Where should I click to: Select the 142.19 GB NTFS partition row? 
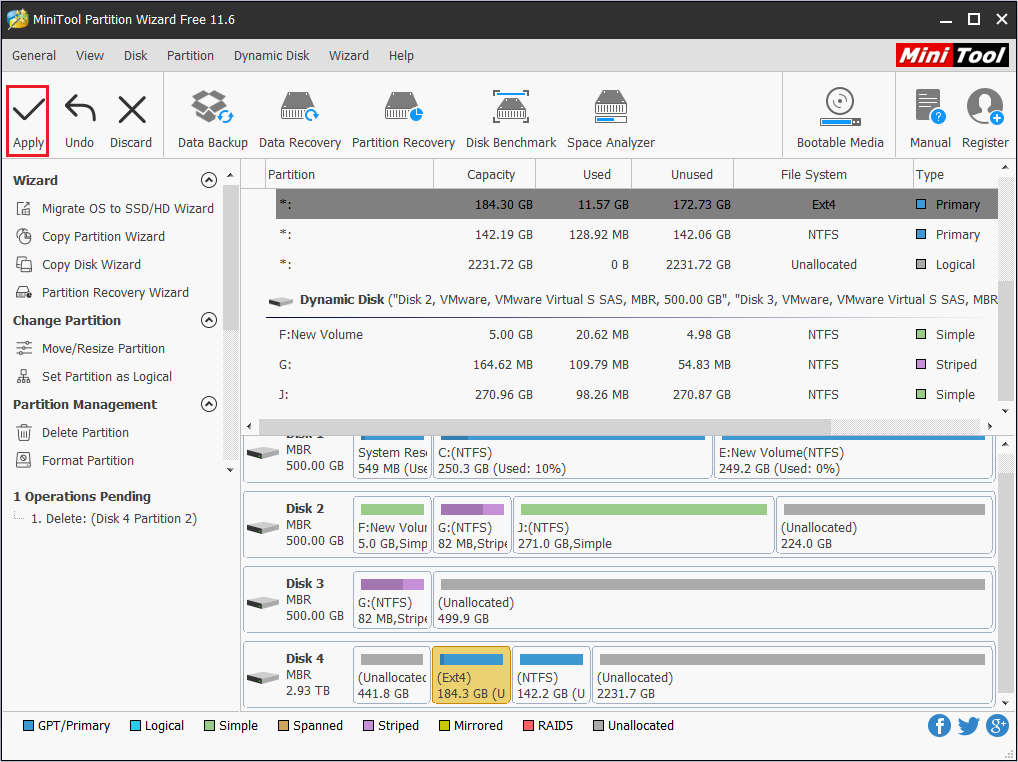click(x=636, y=234)
